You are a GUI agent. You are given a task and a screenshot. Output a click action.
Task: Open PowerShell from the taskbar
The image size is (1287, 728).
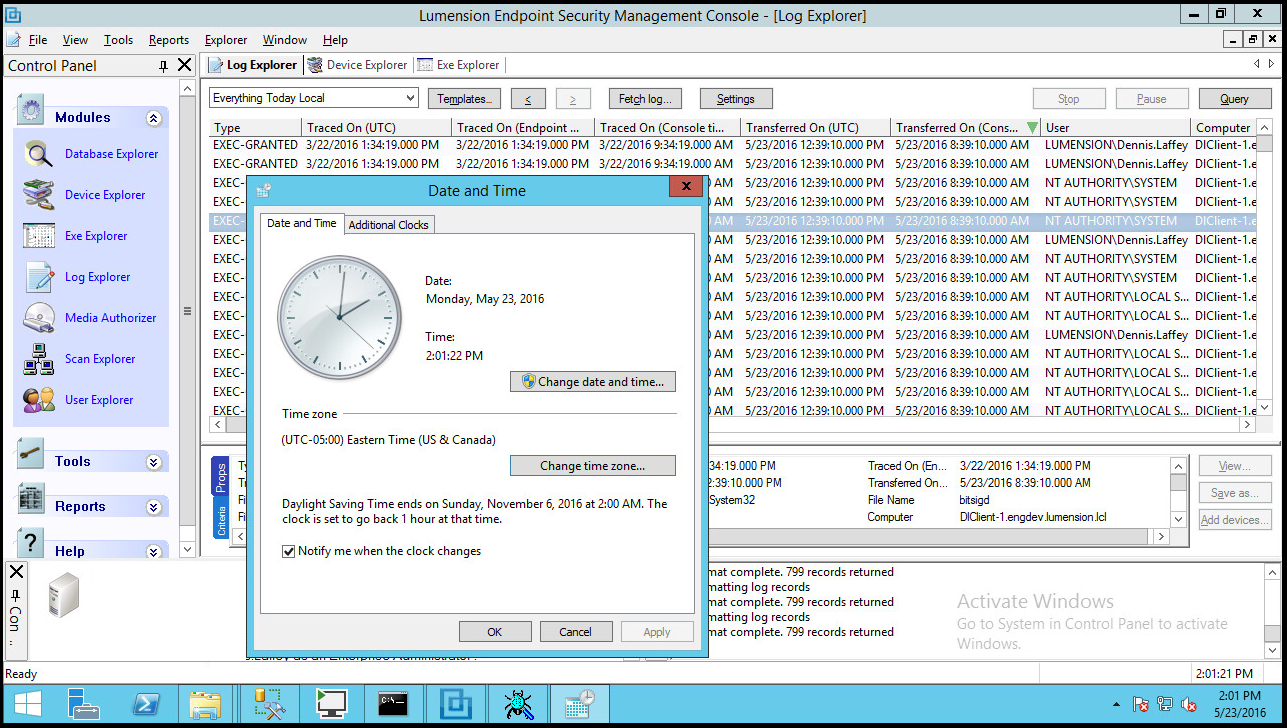[x=147, y=703]
